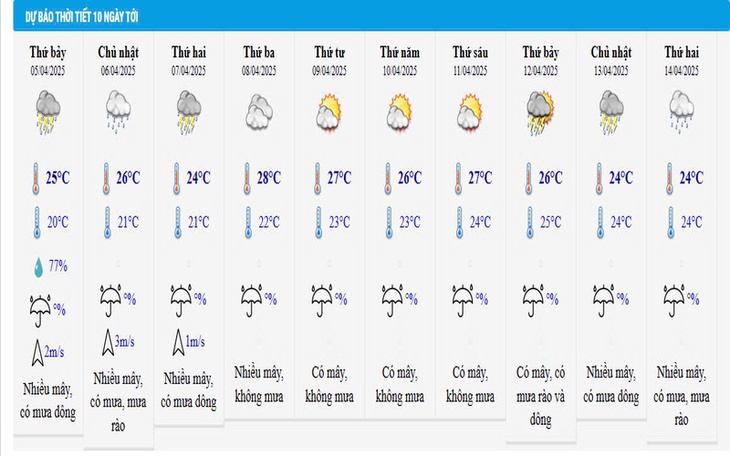Click the umbrella icon in the 12/04/2025 column

coord(534,300)
